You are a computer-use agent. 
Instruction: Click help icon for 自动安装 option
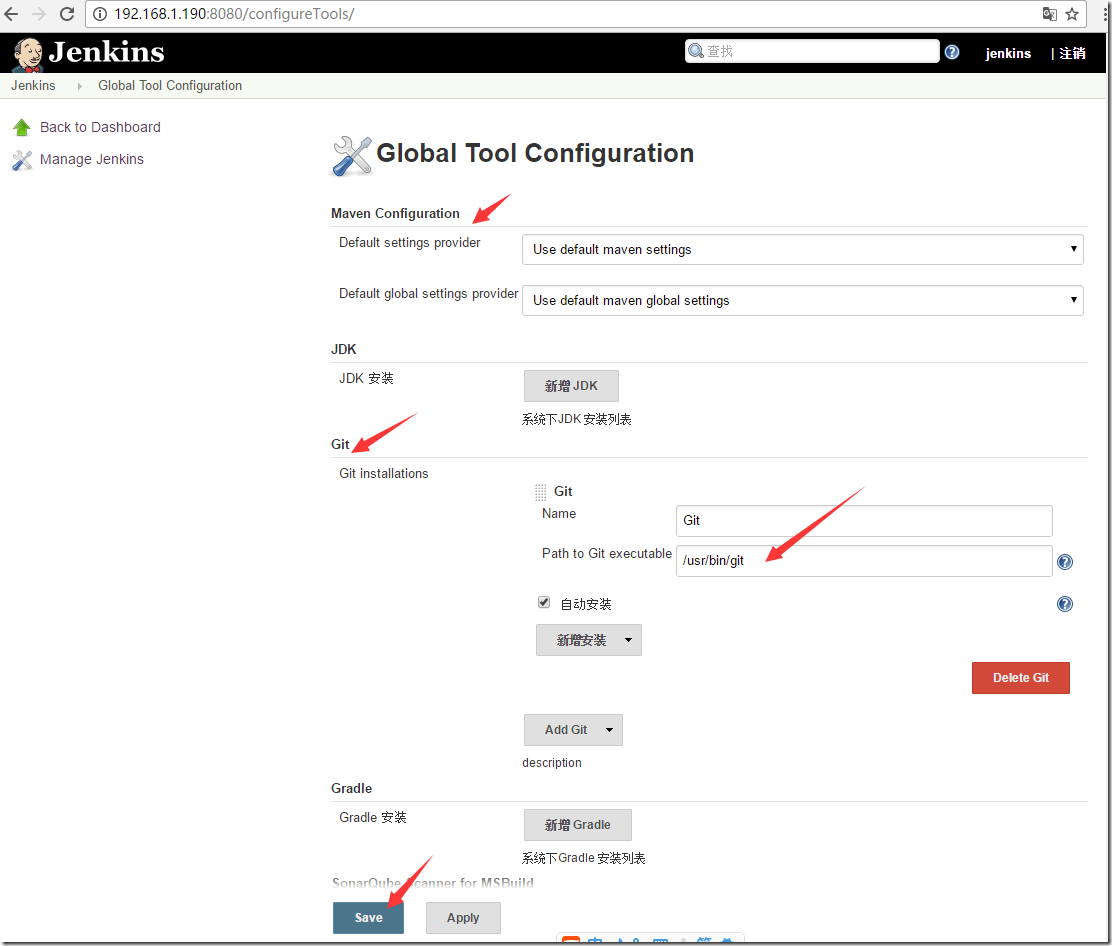(1064, 603)
